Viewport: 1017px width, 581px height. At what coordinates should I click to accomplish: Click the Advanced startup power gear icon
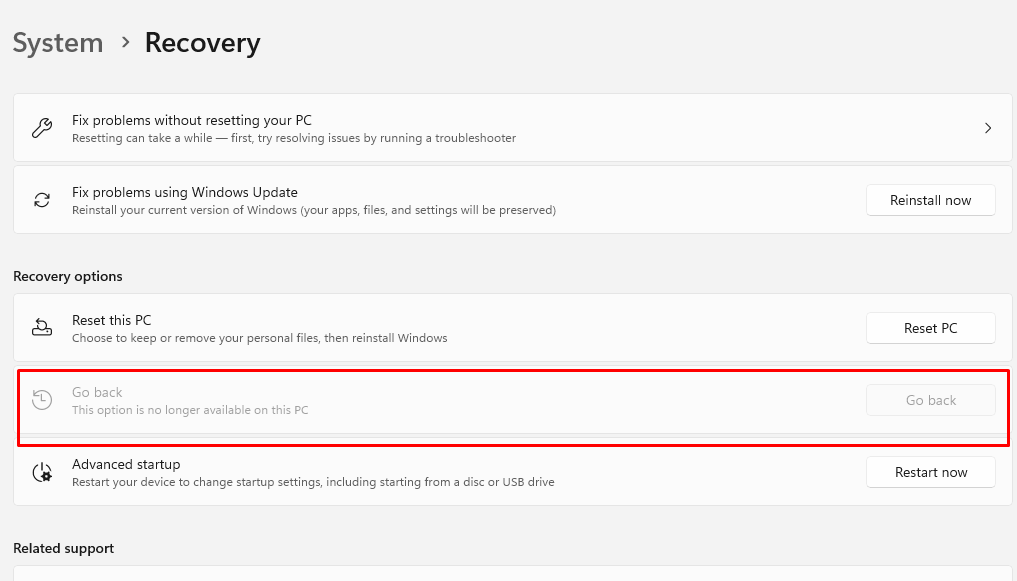[42, 472]
